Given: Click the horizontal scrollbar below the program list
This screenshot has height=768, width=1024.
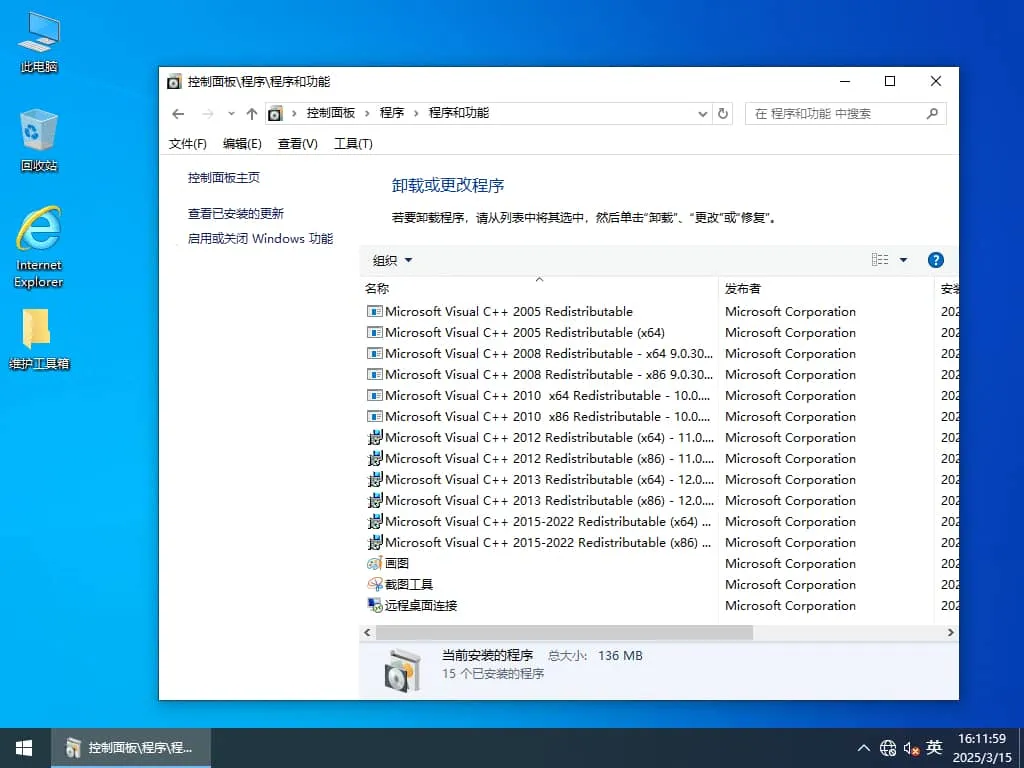Looking at the screenshot, I should [x=560, y=632].
